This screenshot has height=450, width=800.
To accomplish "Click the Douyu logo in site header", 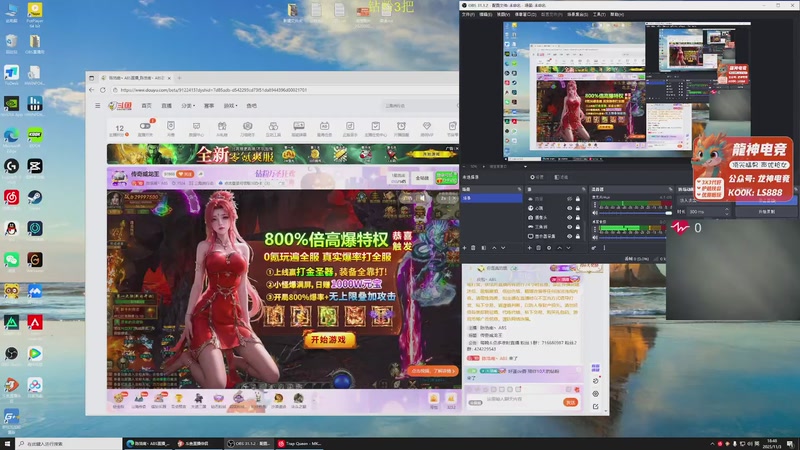I will point(120,106).
